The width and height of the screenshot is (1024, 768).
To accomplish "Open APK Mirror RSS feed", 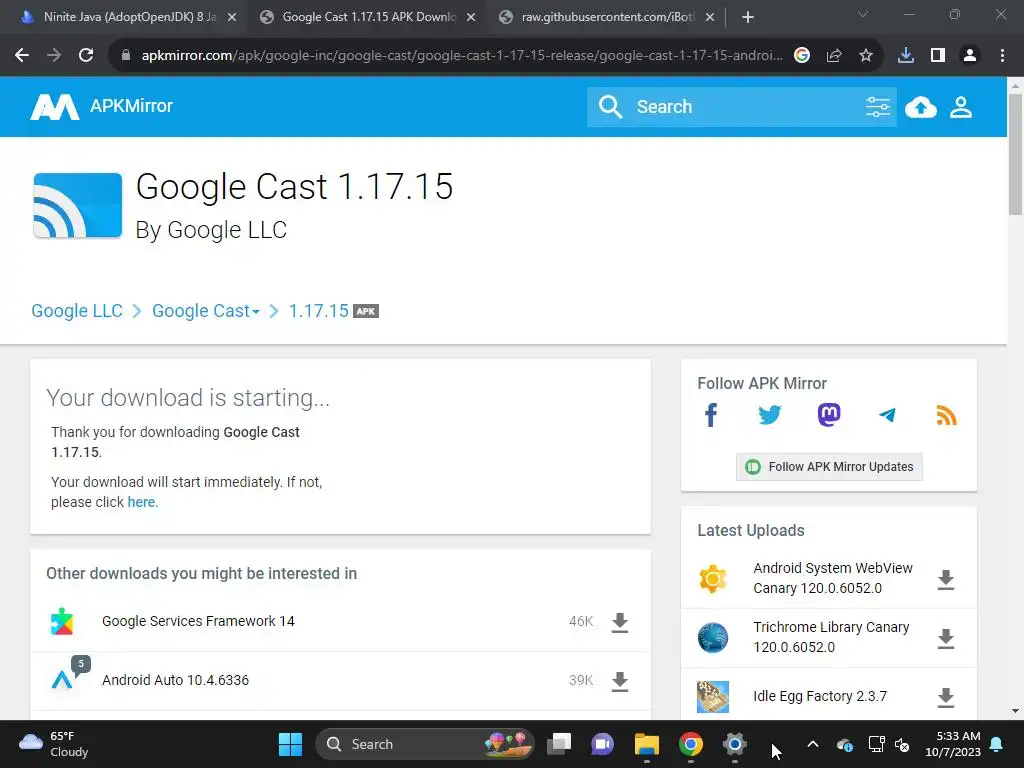I will pos(946,415).
